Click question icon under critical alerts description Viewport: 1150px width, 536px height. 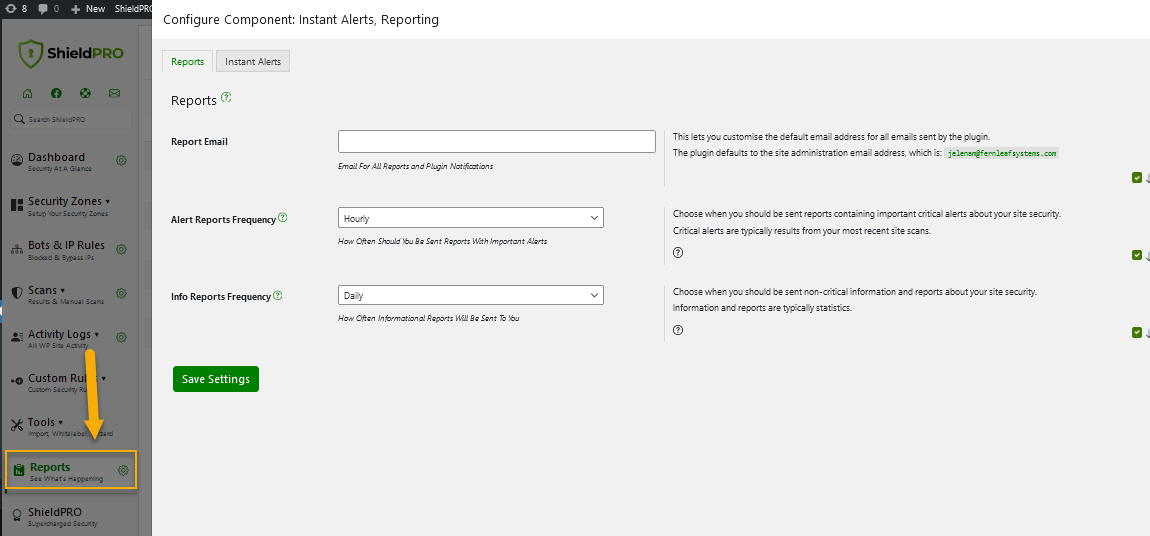tap(678, 252)
